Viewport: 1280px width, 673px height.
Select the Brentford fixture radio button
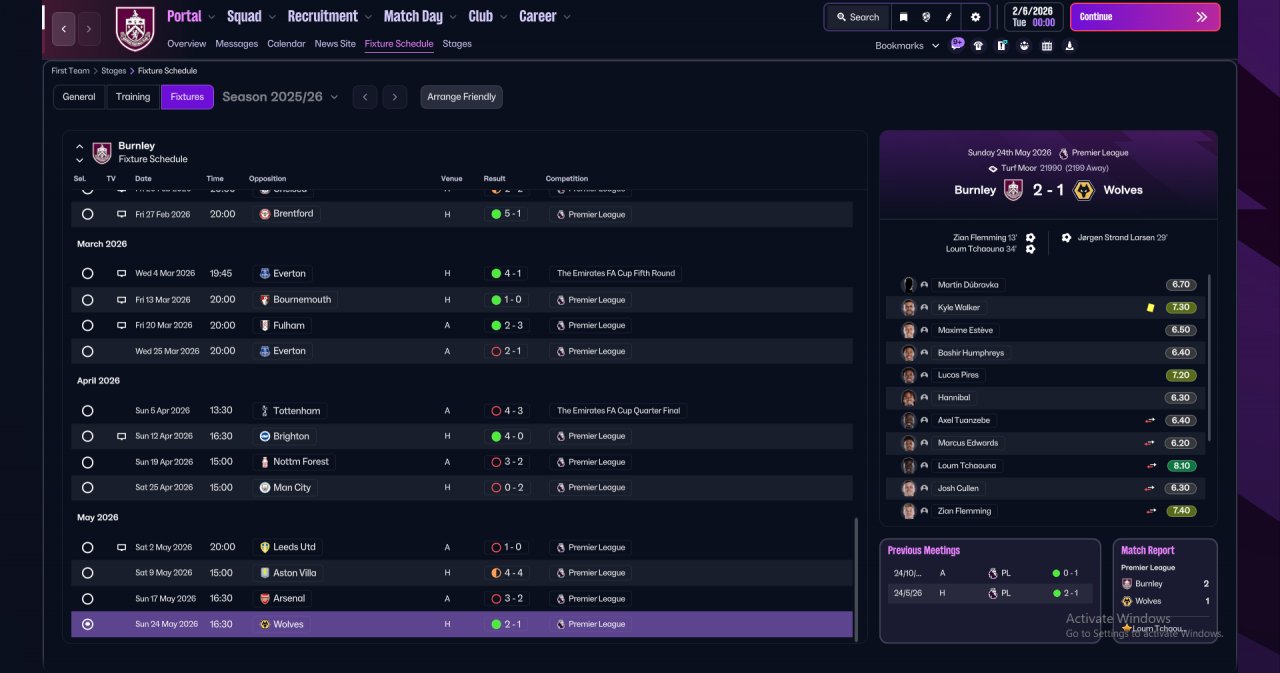(88, 214)
